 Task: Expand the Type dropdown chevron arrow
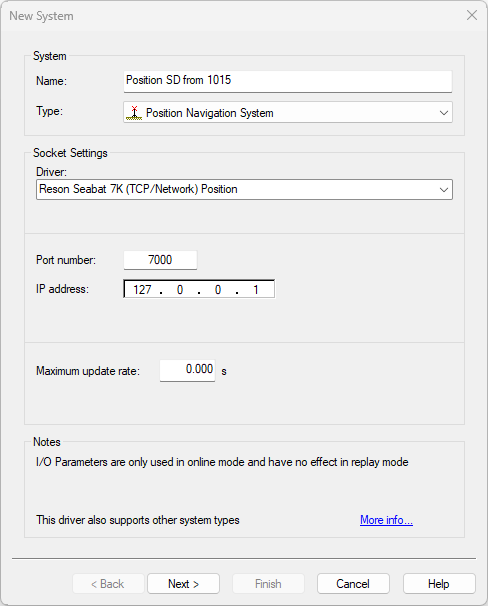point(444,113)
